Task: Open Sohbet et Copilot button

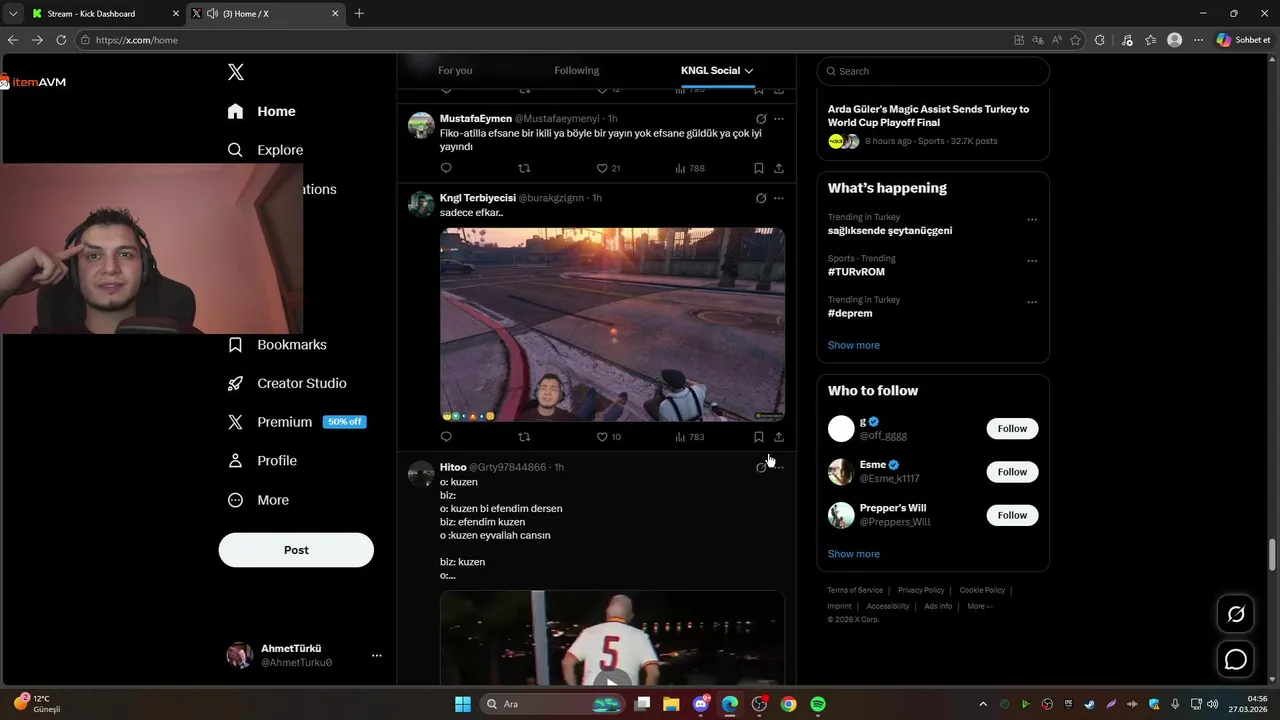Action: click(1244, 40)
